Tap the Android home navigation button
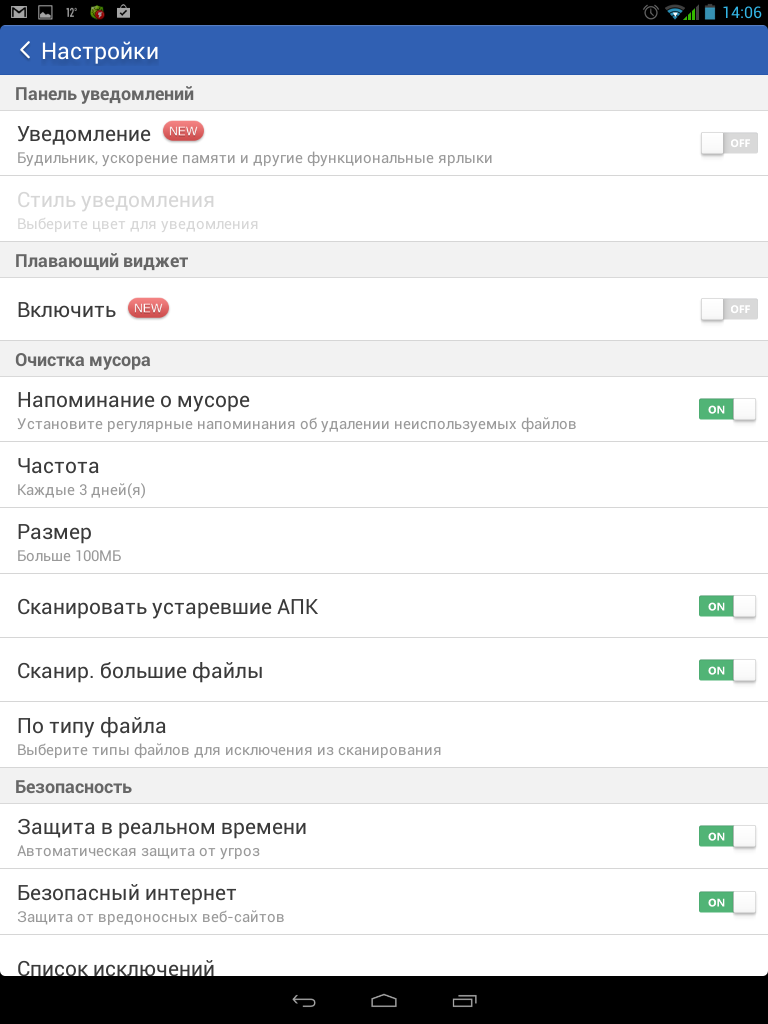Viewport: 768px width, 1024px height. tap(384, 1000)
